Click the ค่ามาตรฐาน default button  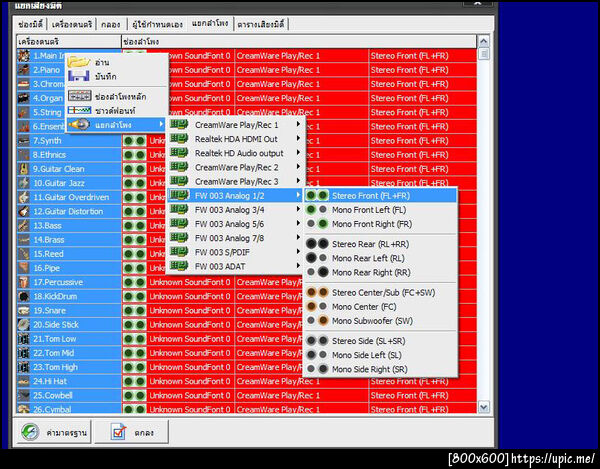(54, 432)
